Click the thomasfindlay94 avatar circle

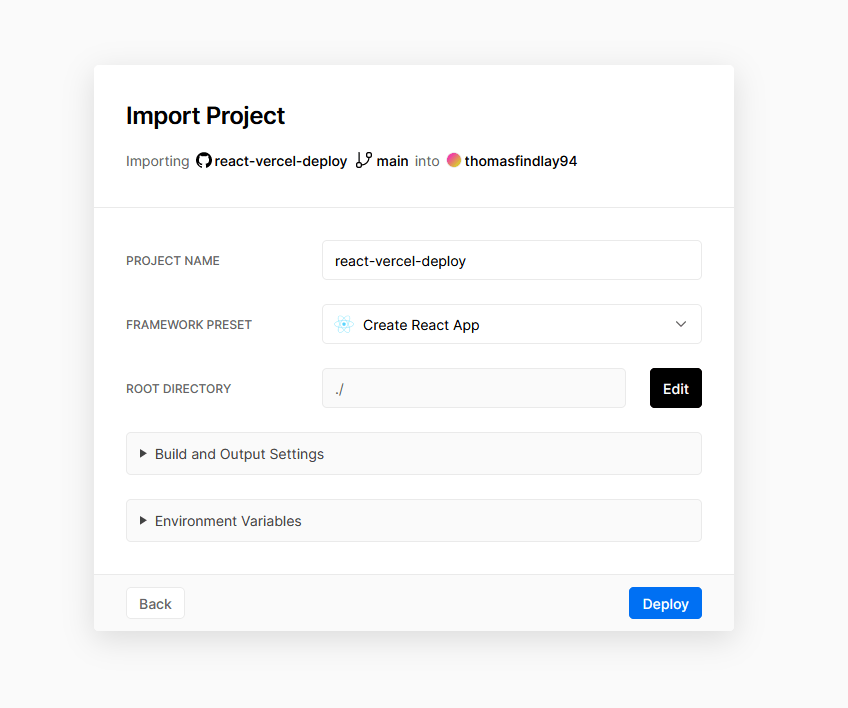(x=454, y=160)
